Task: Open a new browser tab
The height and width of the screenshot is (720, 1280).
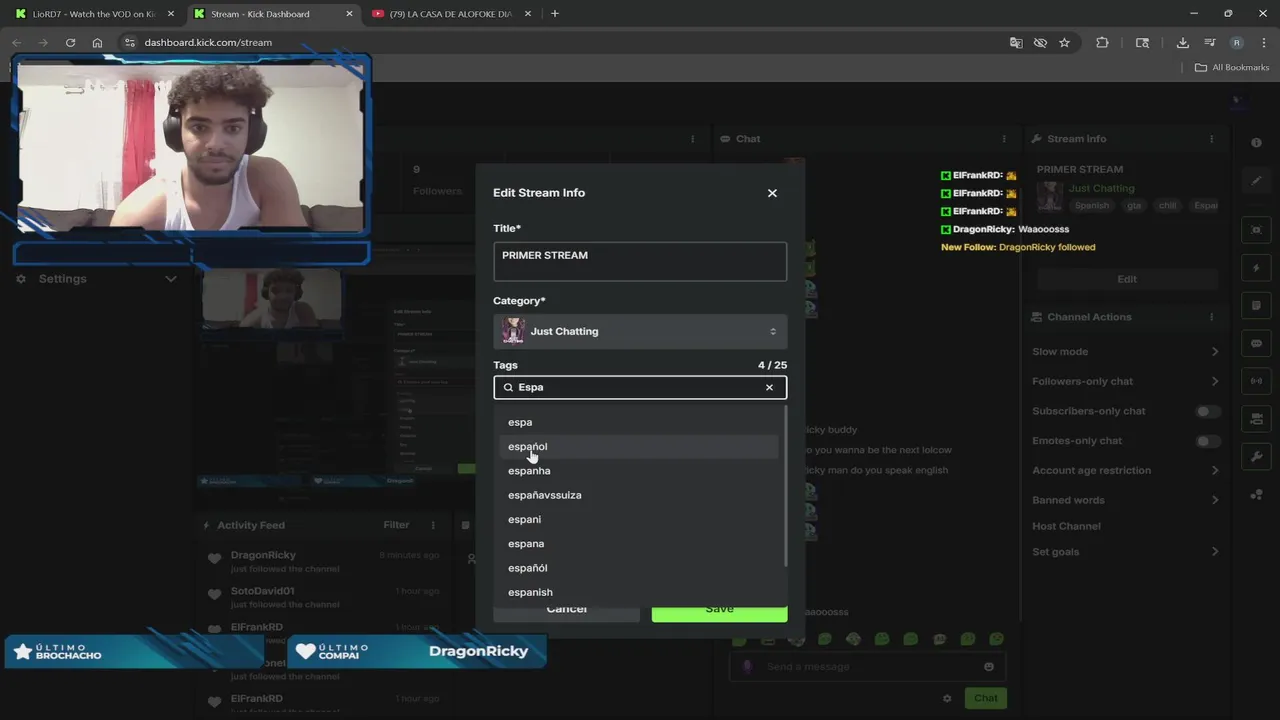Action: click(x=554, y=14)
